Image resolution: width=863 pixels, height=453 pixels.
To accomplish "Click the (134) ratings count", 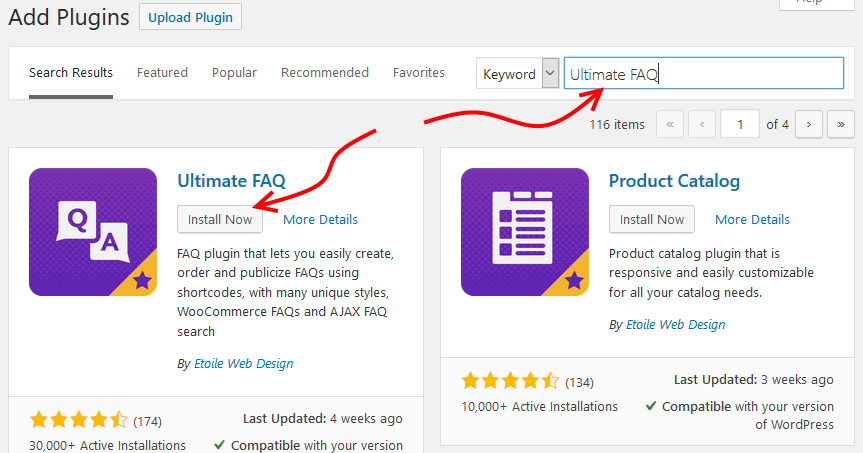I will coord(580,382).
